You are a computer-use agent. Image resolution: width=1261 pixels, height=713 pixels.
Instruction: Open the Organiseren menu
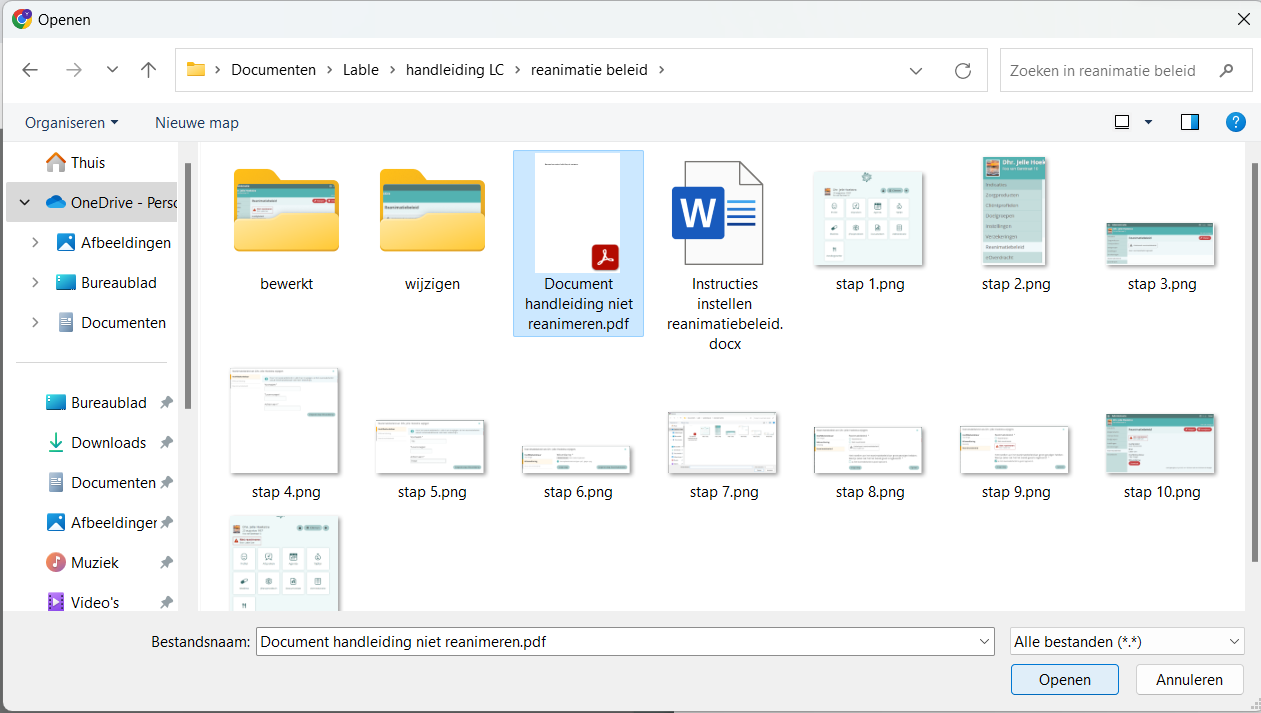(x=71, y=122)
